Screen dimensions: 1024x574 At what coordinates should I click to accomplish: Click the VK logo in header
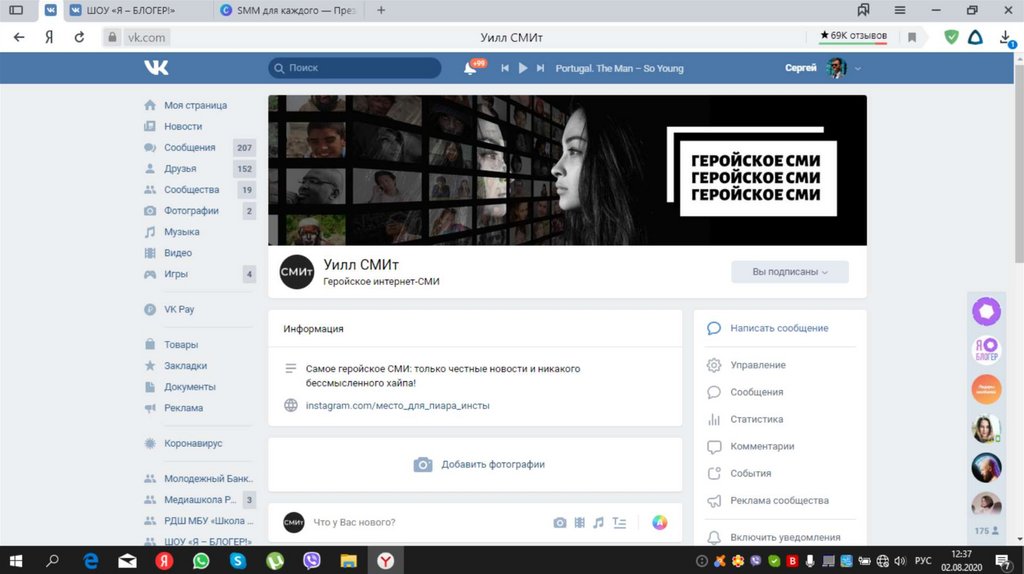pos(156,68)
